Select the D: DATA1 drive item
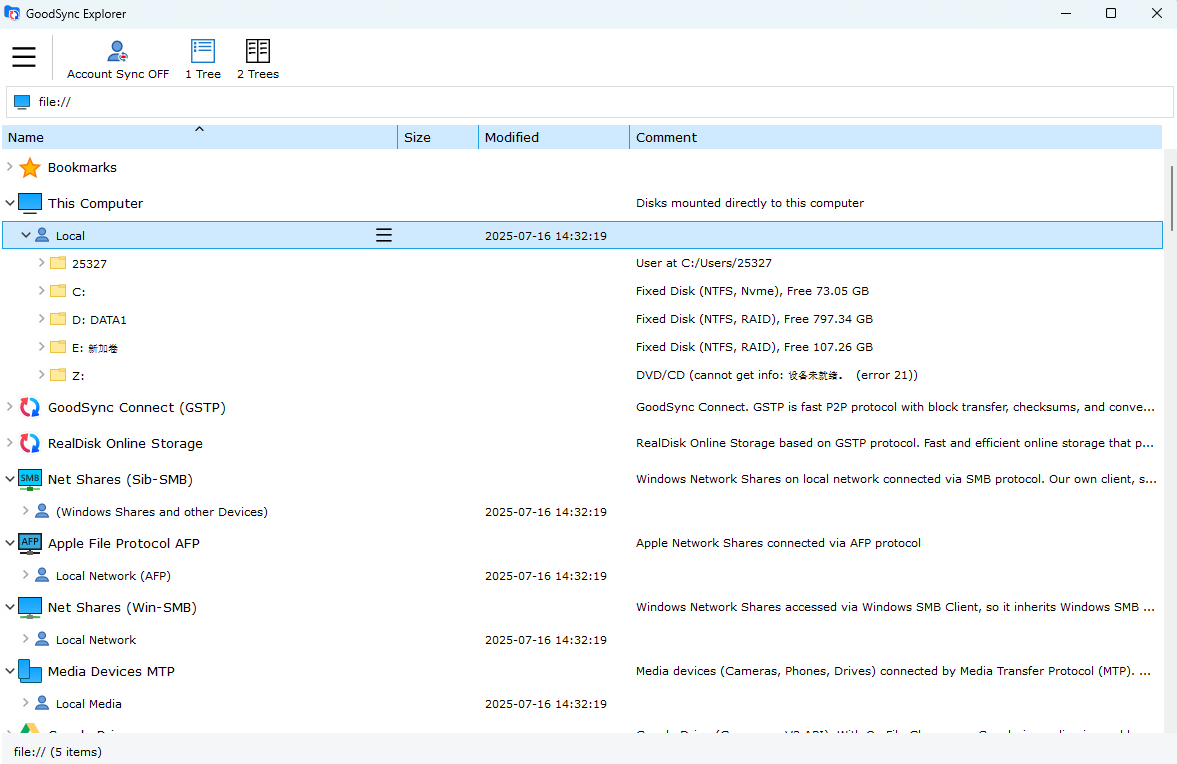The width and height of the screenshot is (1177, 764). 99,320
